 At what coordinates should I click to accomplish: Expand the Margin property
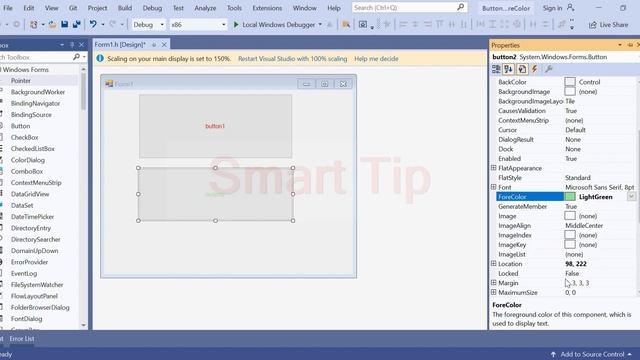click(493, 282)
